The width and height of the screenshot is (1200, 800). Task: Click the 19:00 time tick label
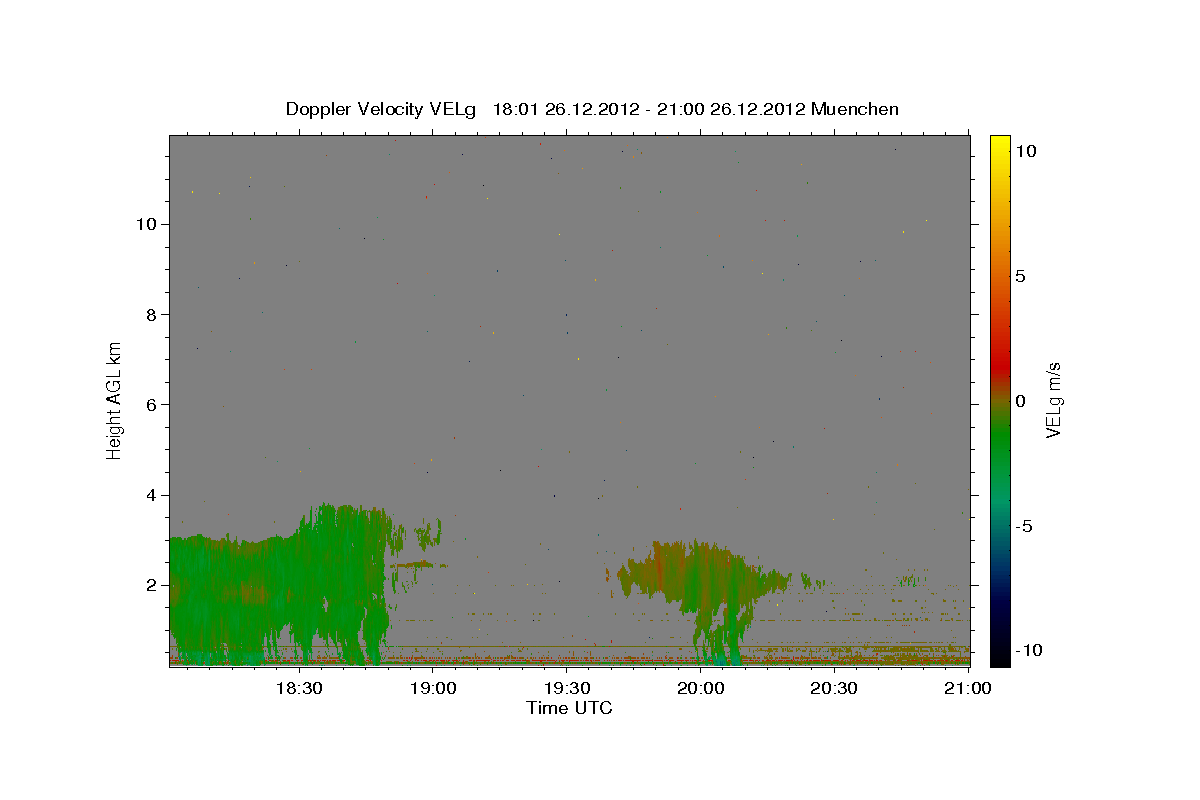pos(432,689)
